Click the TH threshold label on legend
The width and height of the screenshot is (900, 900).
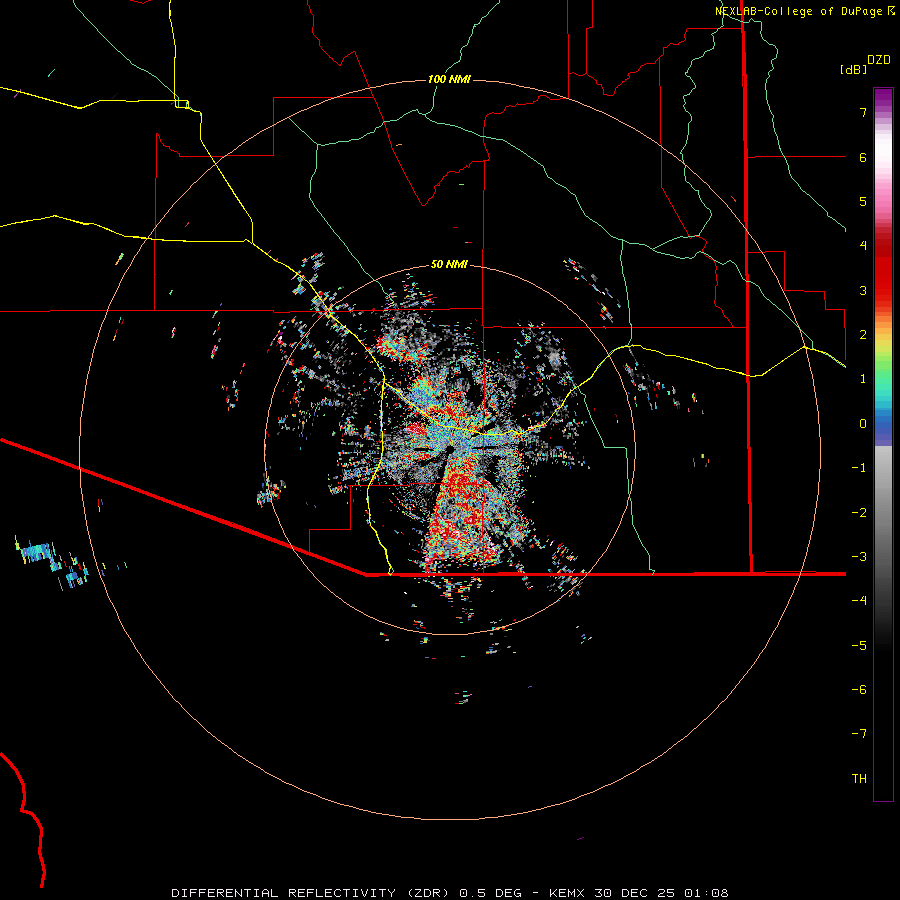(859, 779)
